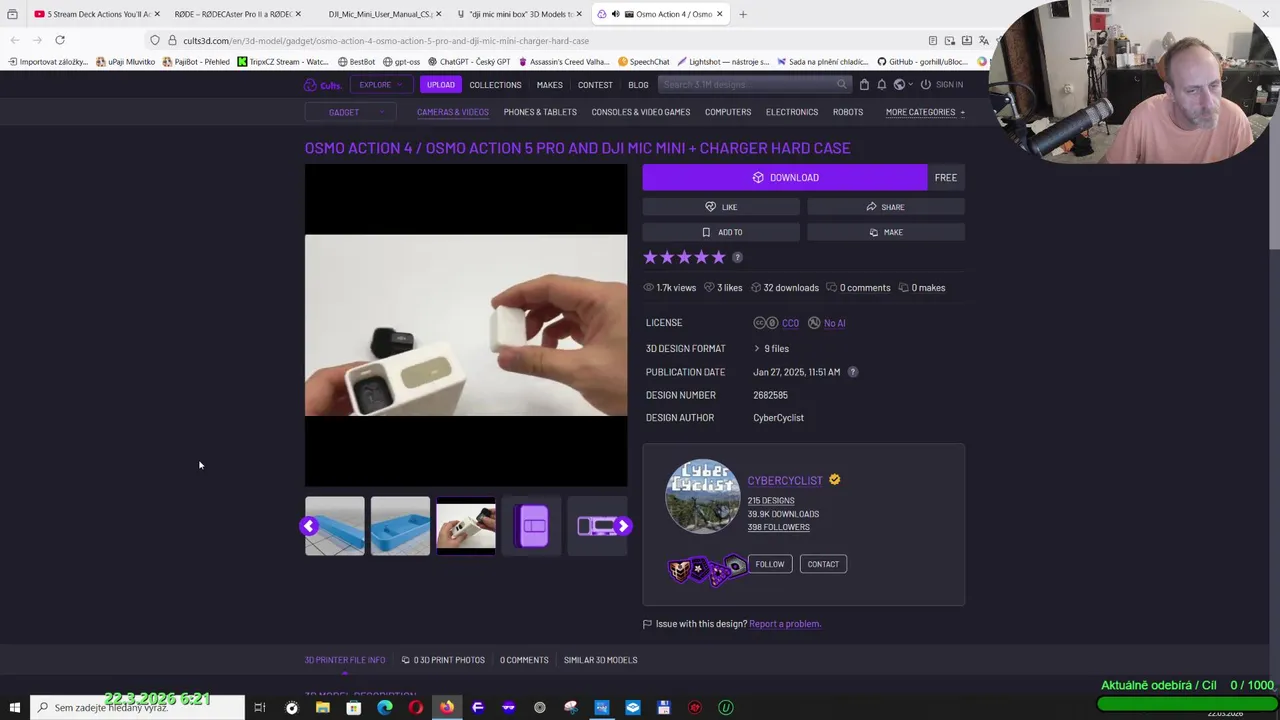Click the site shield icon in the address bar
The height and width of the screenshot is (720, 1280).
155,41
